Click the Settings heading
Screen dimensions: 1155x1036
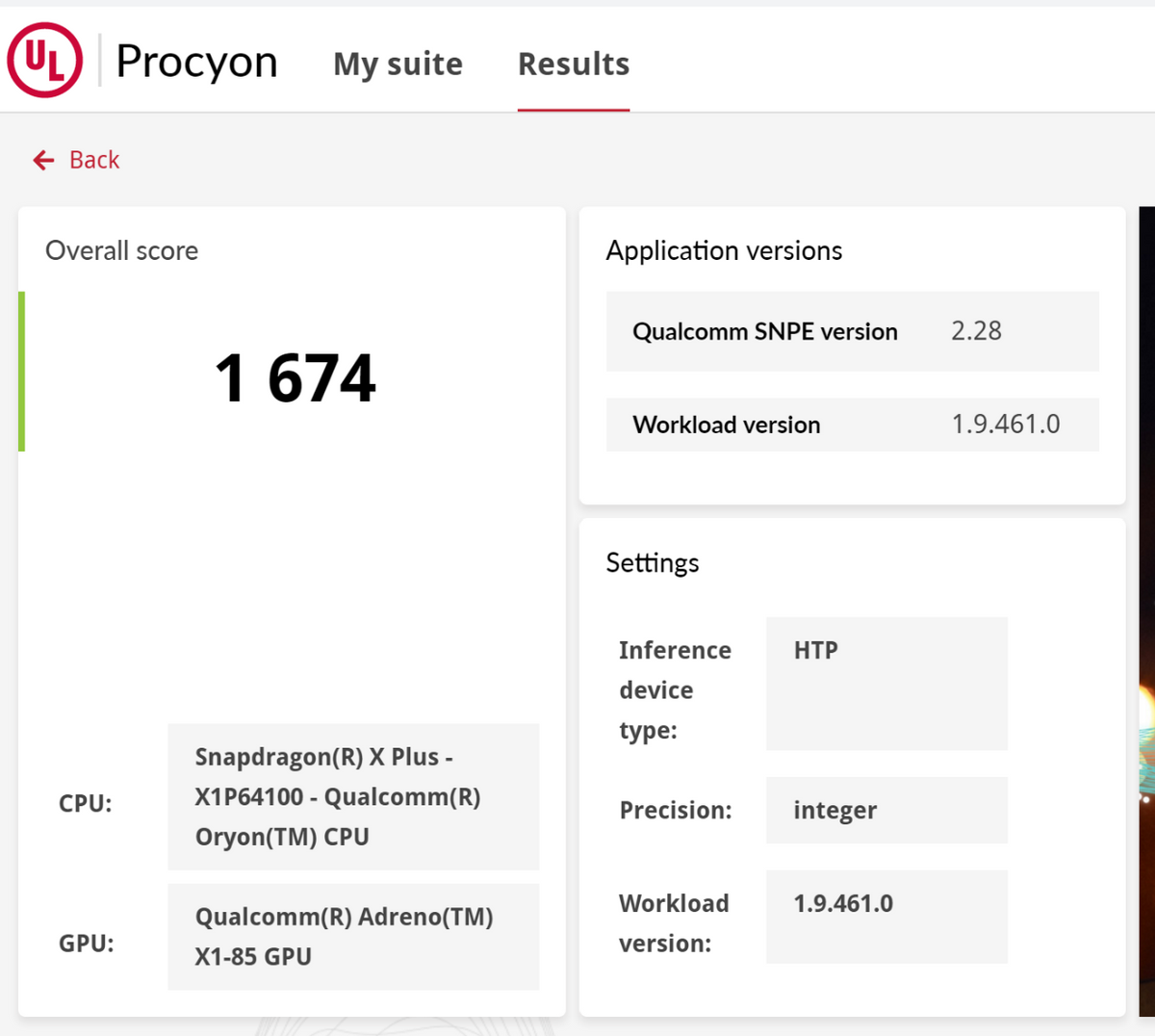click(x=653, y=562)
